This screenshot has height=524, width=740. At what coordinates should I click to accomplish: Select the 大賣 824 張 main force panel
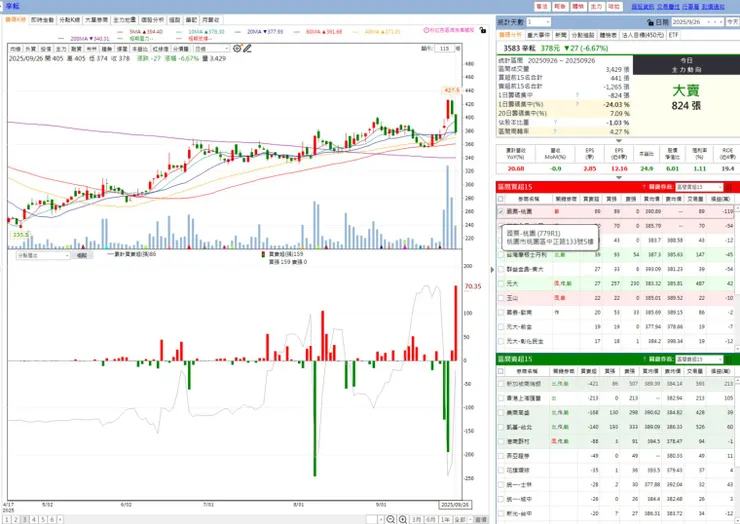tap(686, 105)
